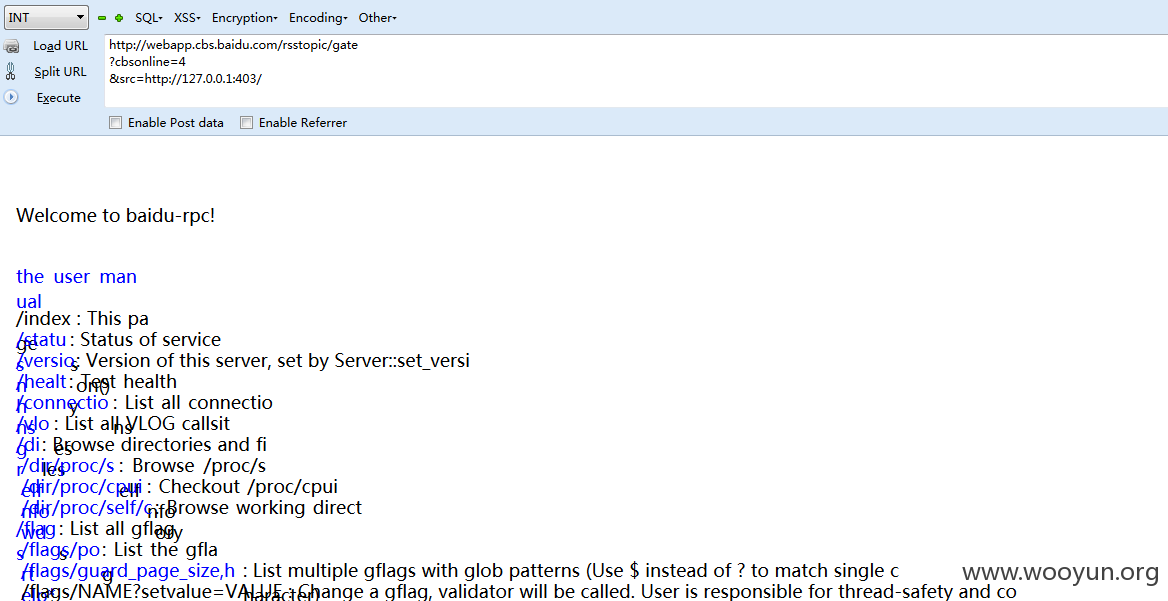
Task: Click the green minus icon
Action: tap(102, 18)
